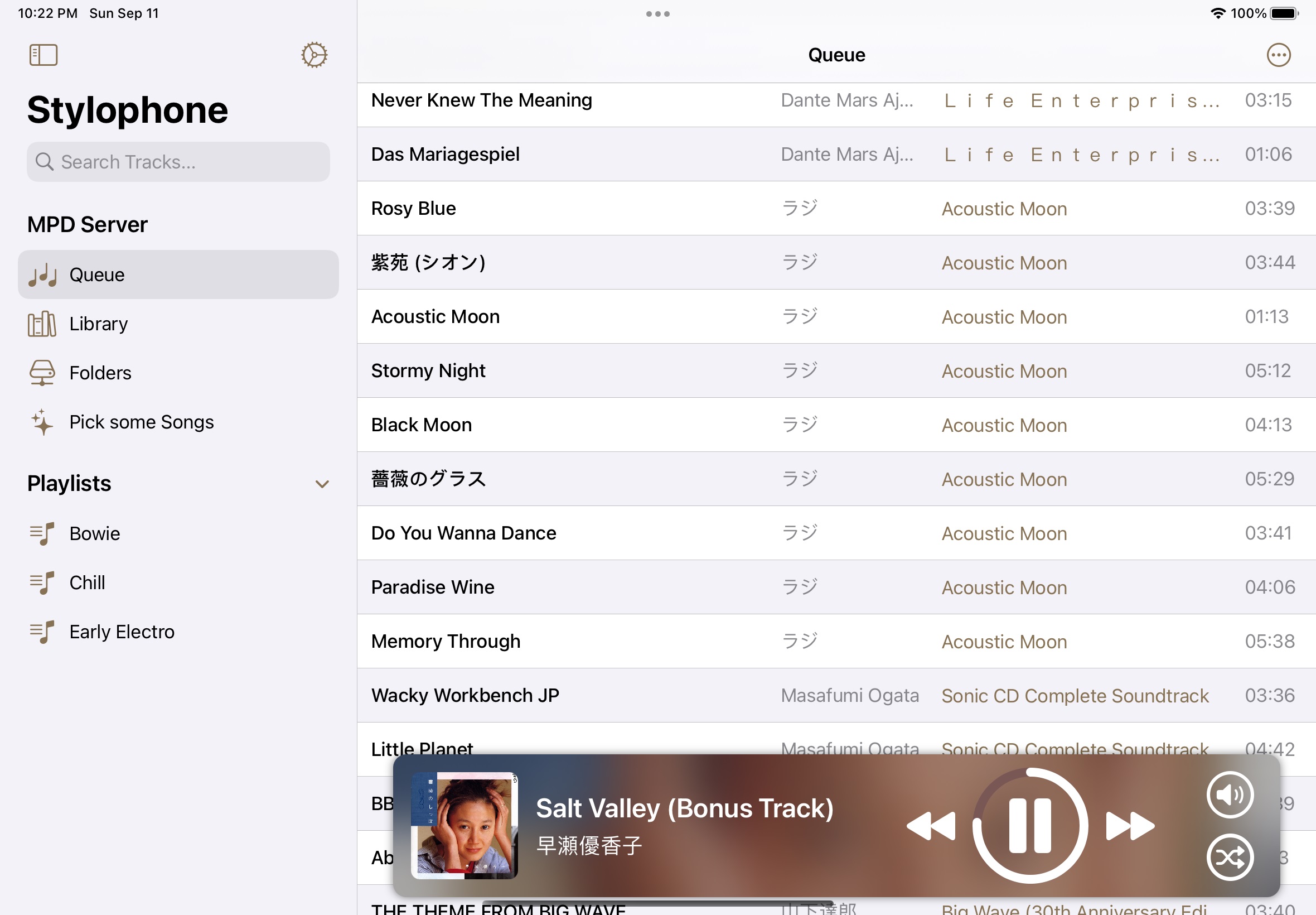The image size is (1316, 915).
Task: Open the Bowie playlist
Action: click(x=95, y=533)
